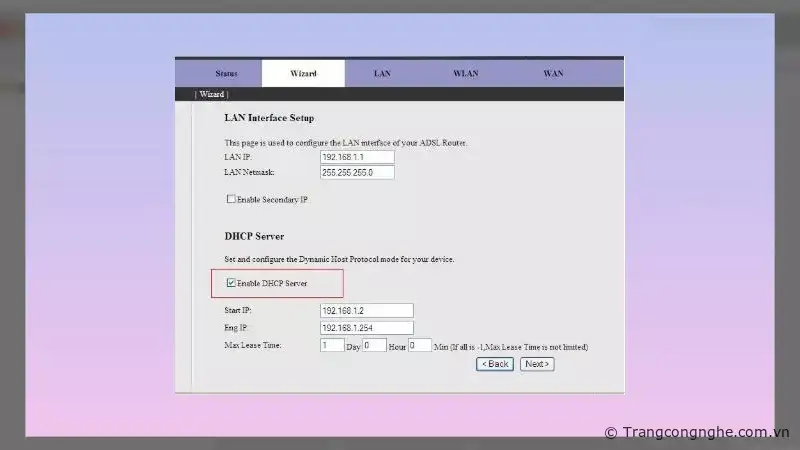Click the Max Lease Time Min field
800x450 pixels.
click(x=419, y=345)
